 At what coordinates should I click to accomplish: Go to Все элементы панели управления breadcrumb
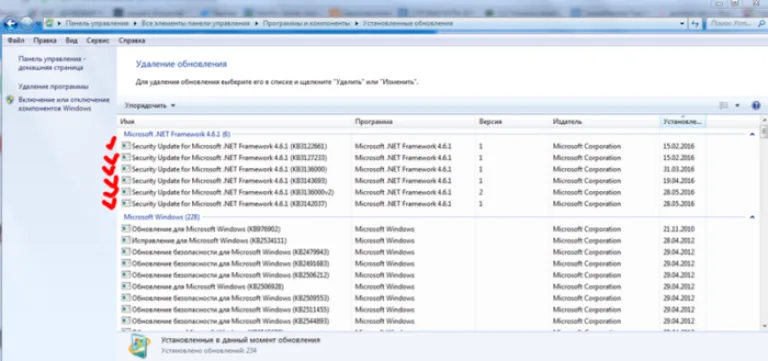[x=195, y=23]
